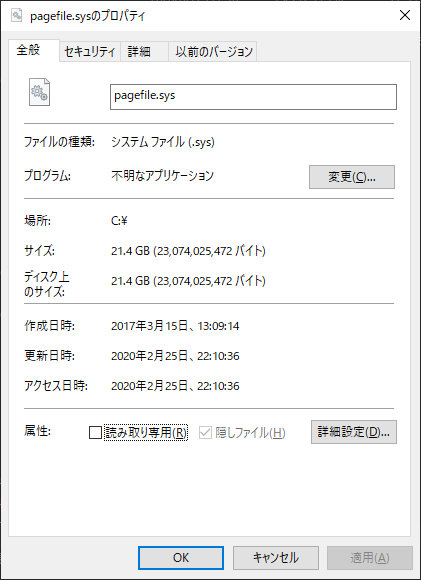Close the properties dialog with X
The width and height of the screenshot is (421, 580).
(x=405, y=15)
